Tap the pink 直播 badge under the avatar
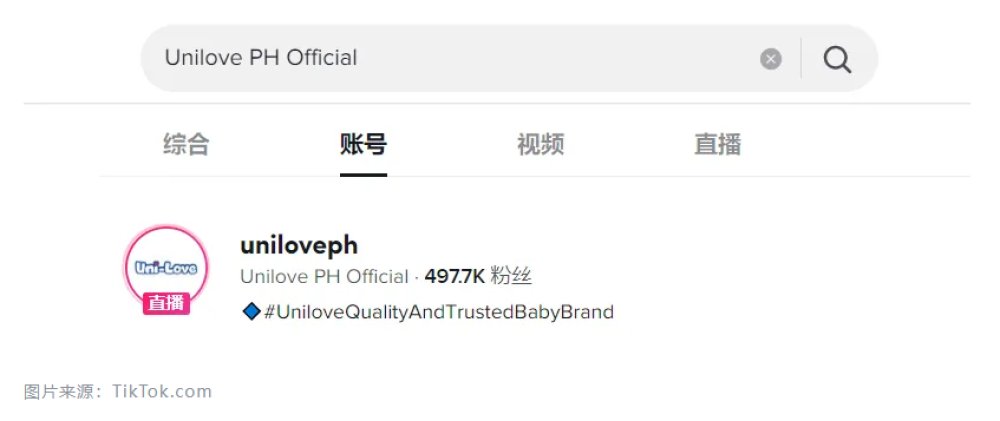Viewport: 1000px width, 421px height. pyautogui.click(x=166, y=304)
